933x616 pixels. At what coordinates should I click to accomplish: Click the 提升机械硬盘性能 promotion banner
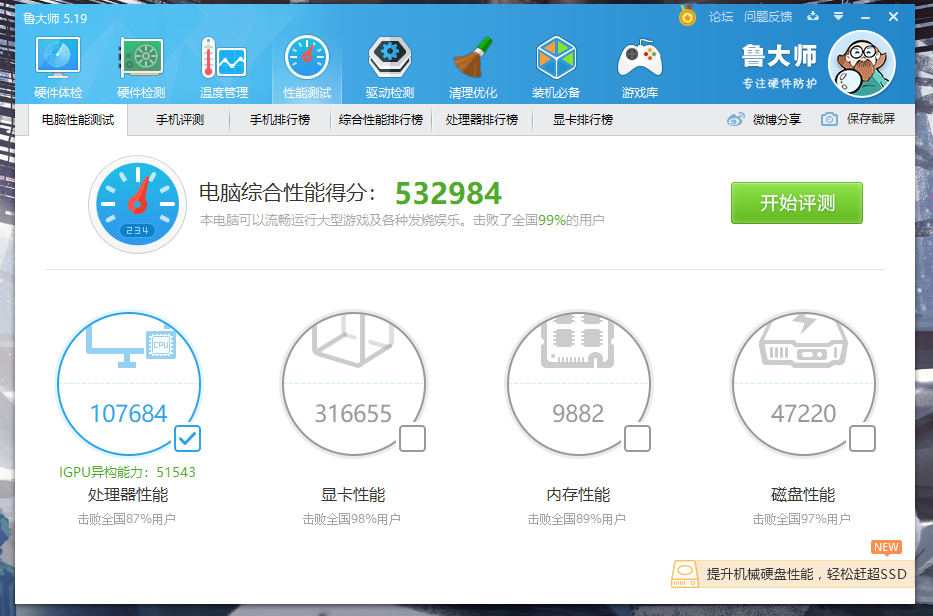tap(793, 574)
